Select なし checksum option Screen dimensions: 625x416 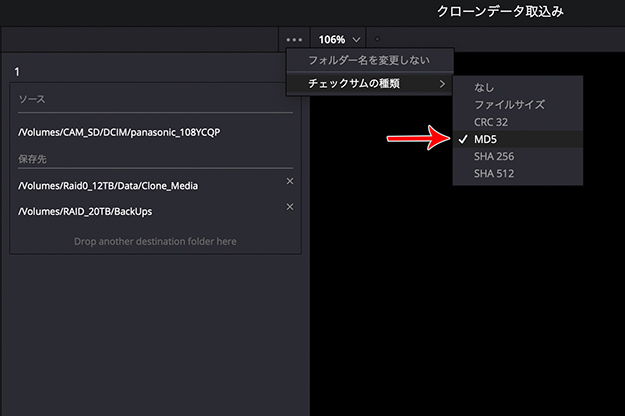484,88
